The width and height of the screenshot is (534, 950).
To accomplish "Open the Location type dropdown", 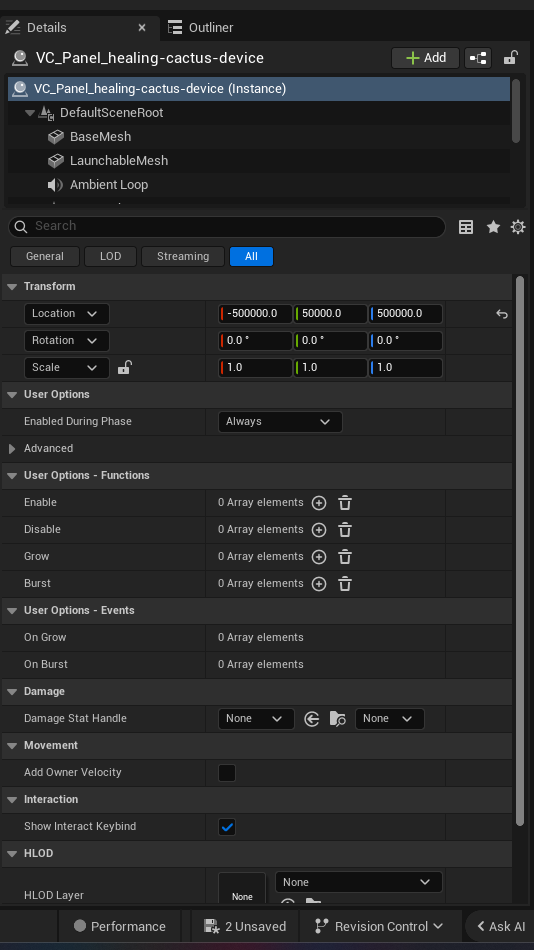I will coord(66,314).
